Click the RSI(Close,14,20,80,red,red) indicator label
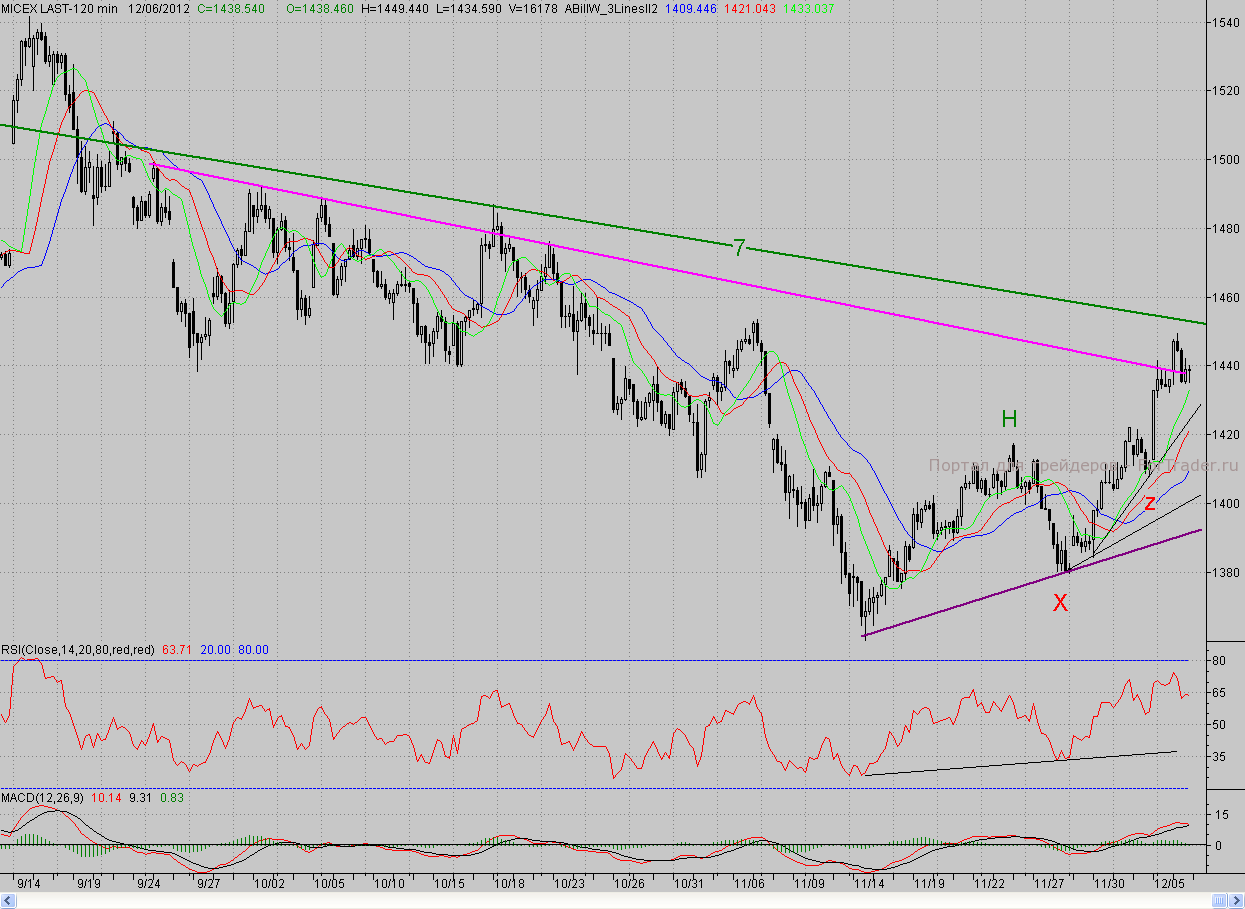The height and width of the screenshot is (909, 1245). pos(78,649)
